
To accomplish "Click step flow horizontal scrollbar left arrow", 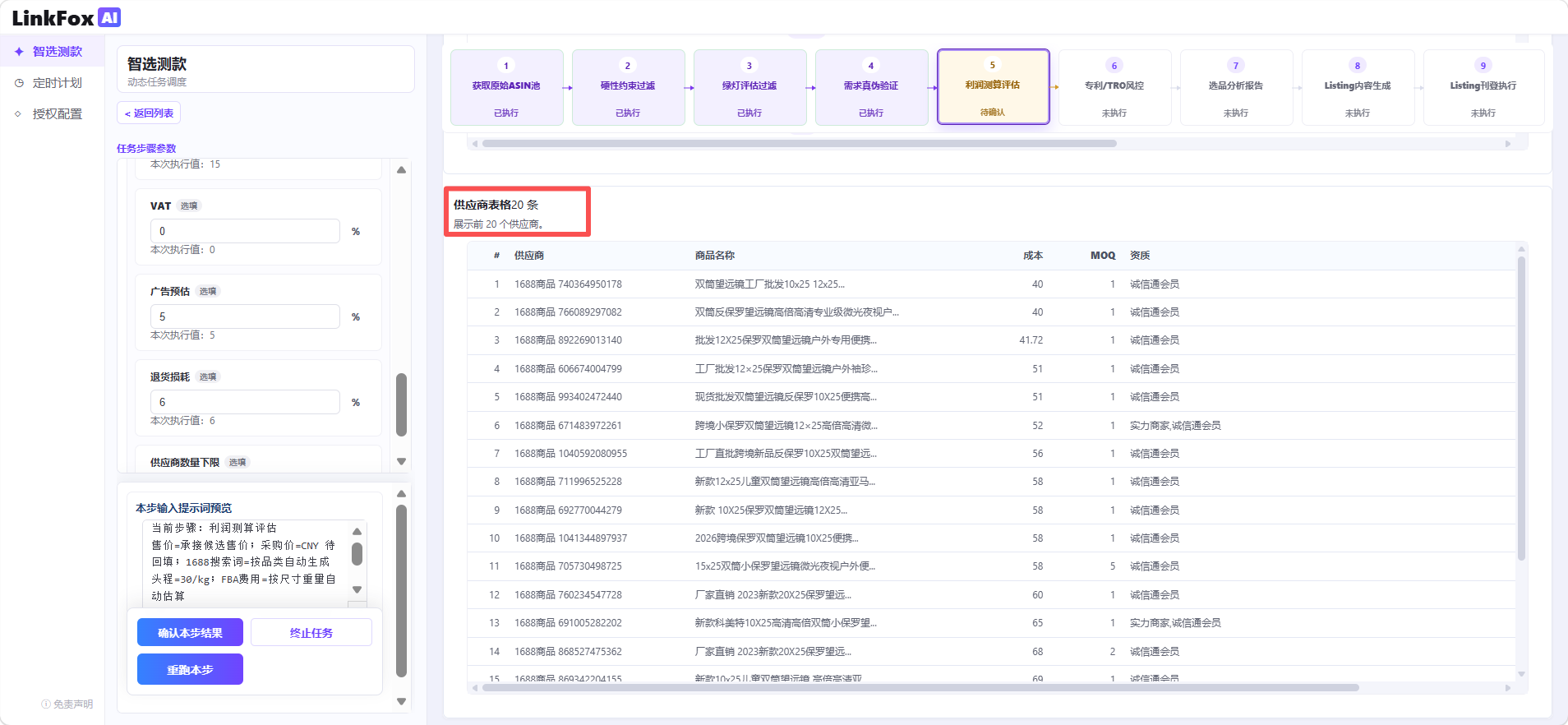I will coord(475,144).
